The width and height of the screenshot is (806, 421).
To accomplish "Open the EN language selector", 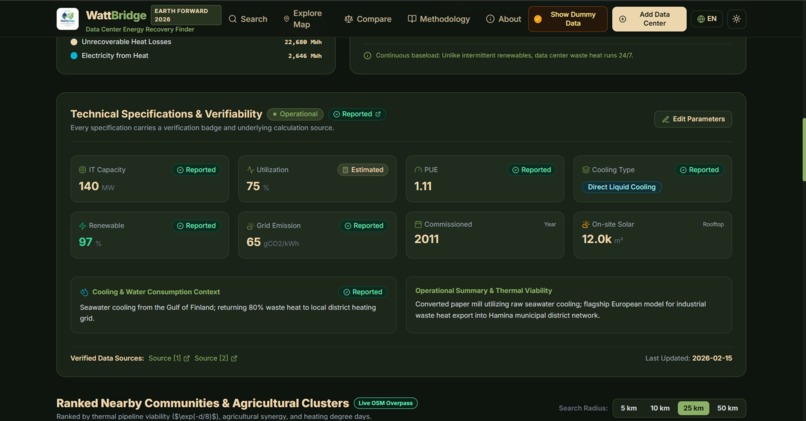I will 707,19.
